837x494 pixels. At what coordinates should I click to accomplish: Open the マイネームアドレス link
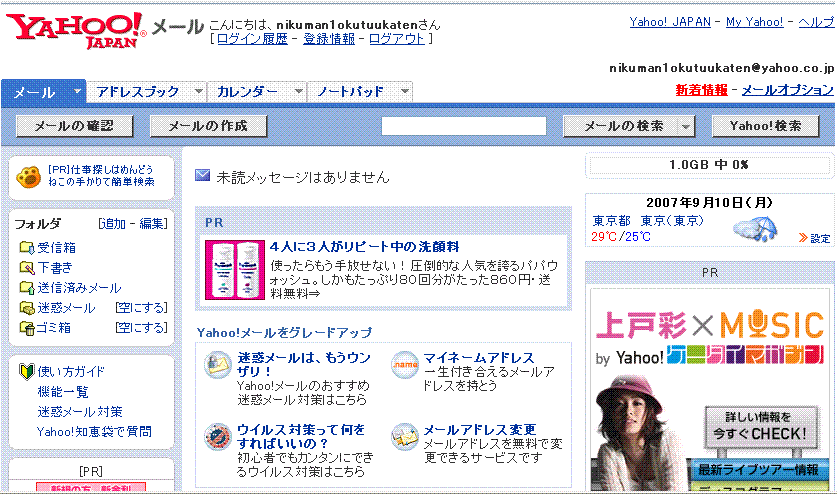[479, 358]
